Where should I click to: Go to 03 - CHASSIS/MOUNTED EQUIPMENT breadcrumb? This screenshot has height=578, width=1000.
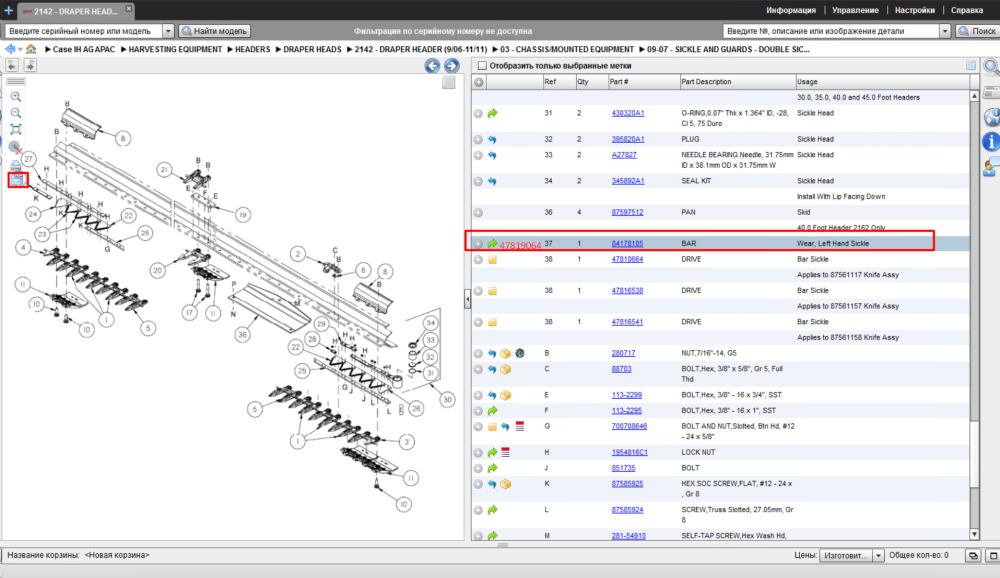tap(567, 49)
